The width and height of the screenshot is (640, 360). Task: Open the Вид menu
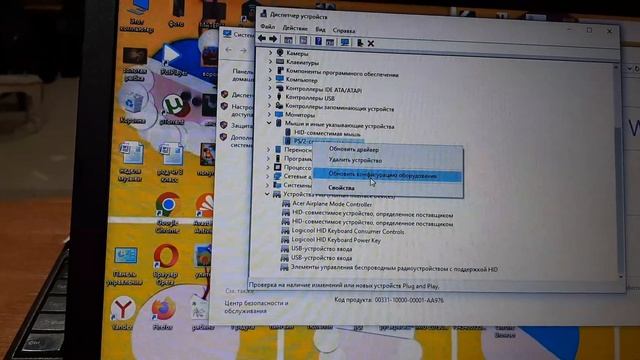[320, 29]
